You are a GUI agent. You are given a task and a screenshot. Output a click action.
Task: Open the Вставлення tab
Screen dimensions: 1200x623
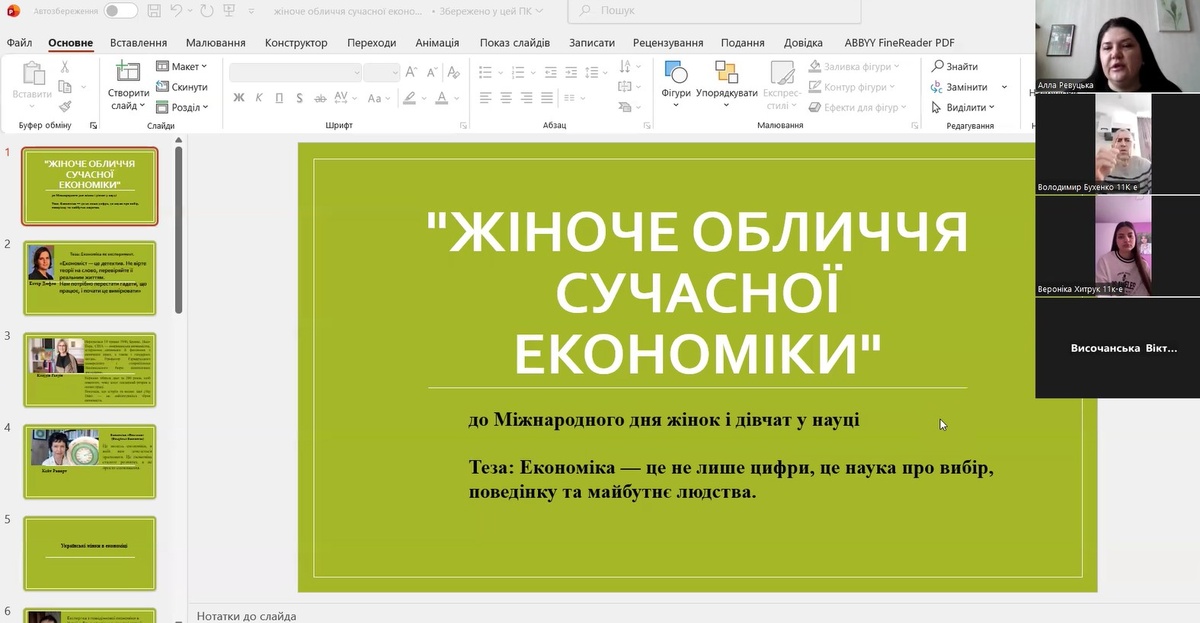click(x=138, y=43)
